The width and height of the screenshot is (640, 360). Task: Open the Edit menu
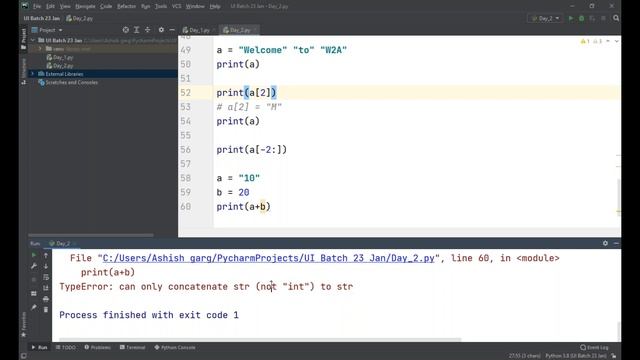50,6
